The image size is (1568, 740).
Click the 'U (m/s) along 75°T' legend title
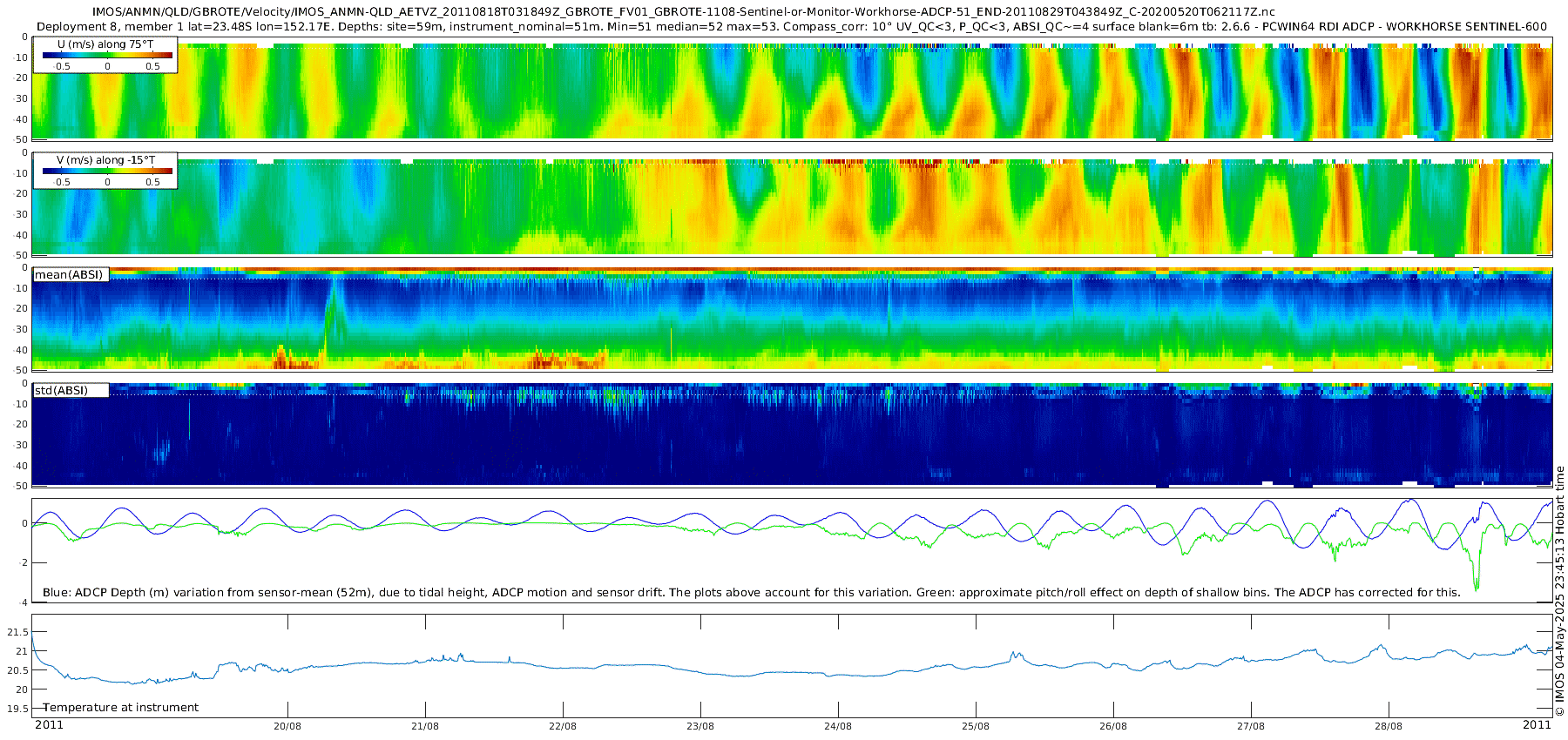click(105, 44)
